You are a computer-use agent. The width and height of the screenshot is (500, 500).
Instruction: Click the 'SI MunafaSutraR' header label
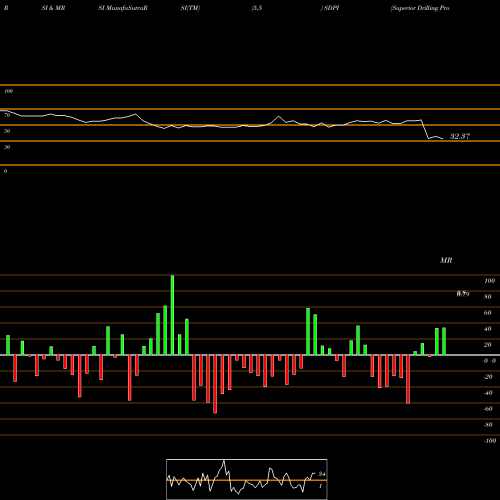[123, 8]
